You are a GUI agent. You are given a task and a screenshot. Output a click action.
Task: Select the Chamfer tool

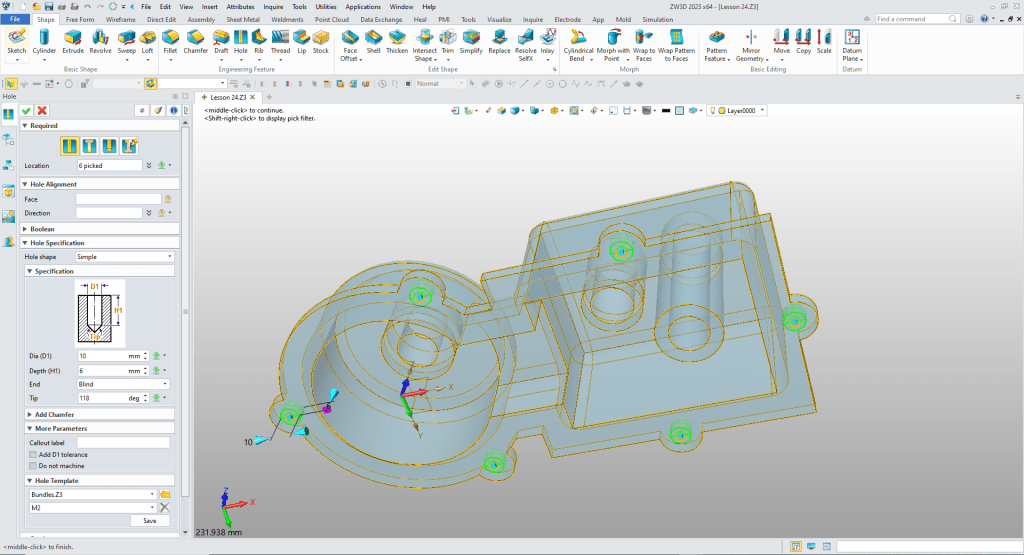(196, 40)
